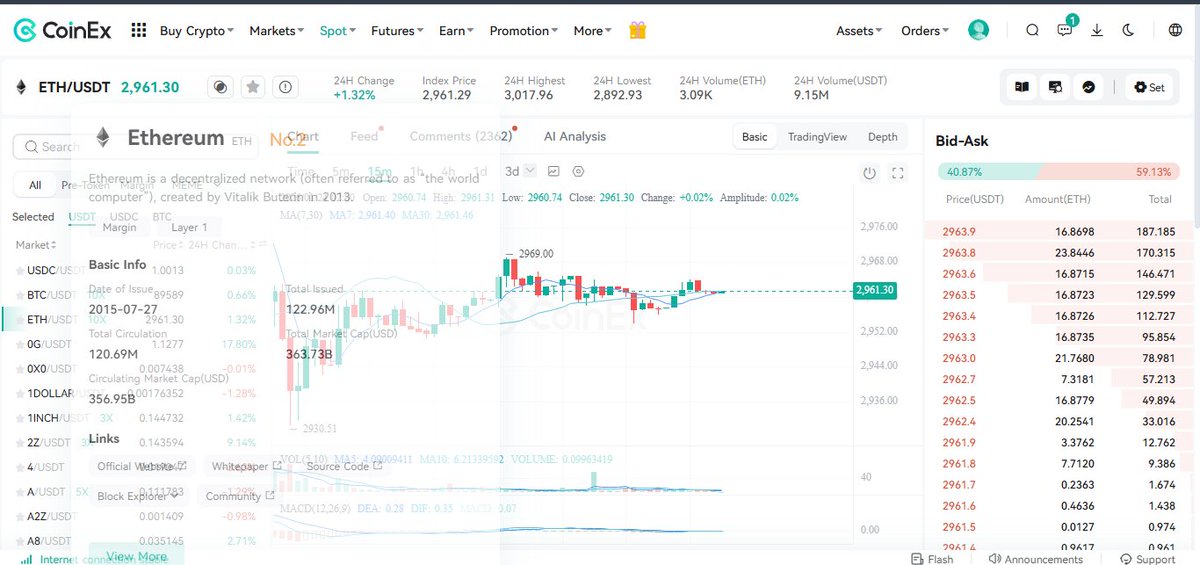
Task: Click the Bid-Ask ratio bar
Action: [x=1058, y=172]
